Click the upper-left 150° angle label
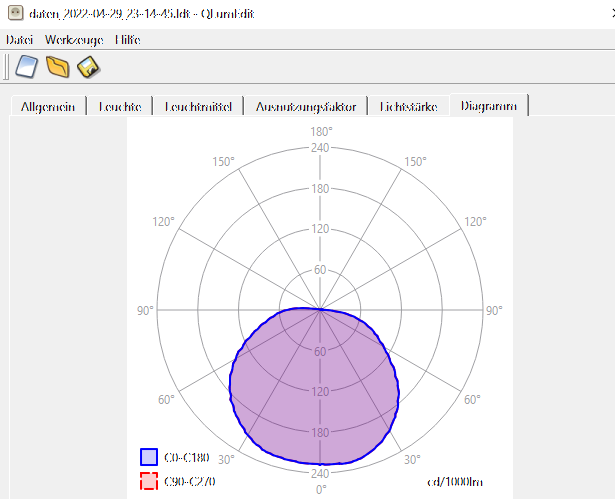 coord(223,162)
